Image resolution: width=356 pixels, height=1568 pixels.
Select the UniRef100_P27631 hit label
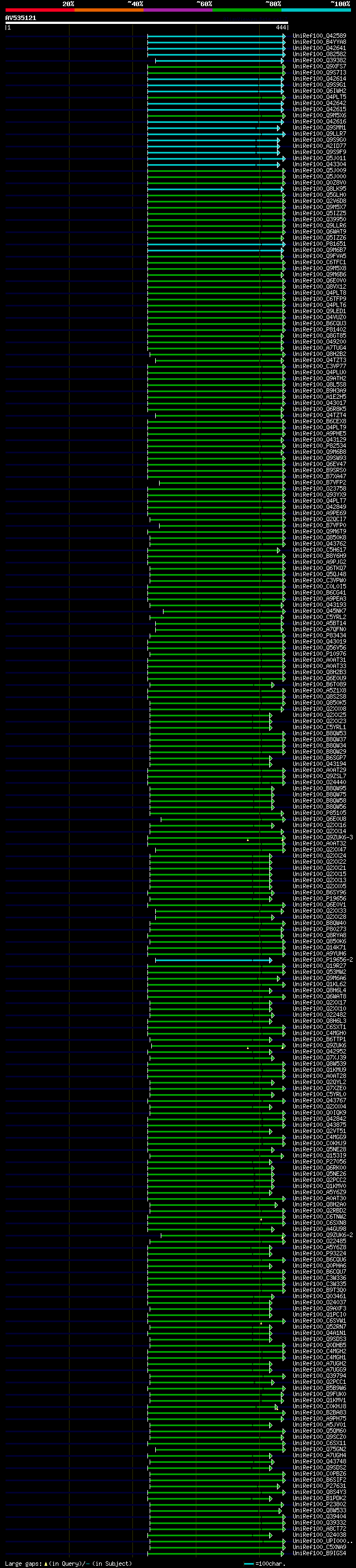[319, 1486]
